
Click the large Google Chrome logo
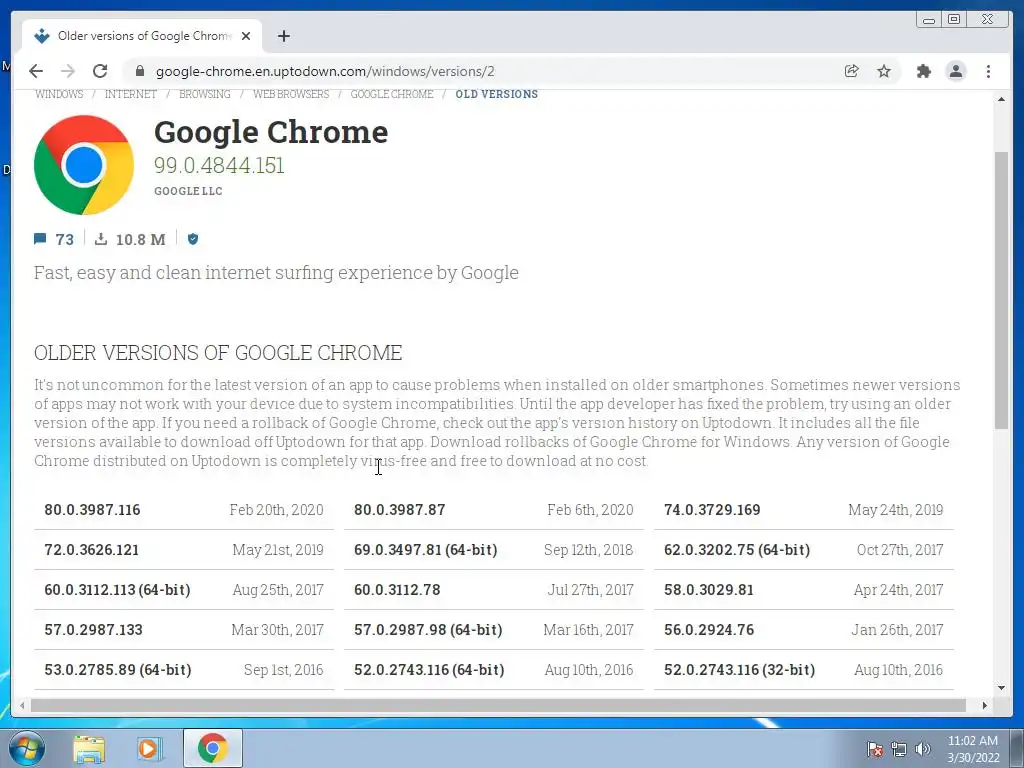[84, 165]
